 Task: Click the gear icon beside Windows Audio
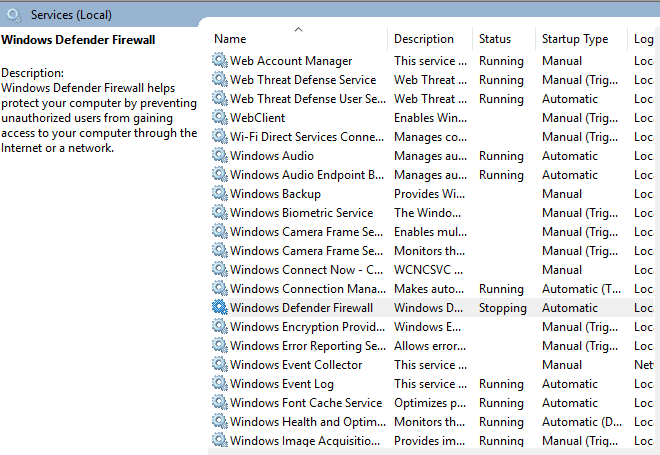click(x=220, y=155)
